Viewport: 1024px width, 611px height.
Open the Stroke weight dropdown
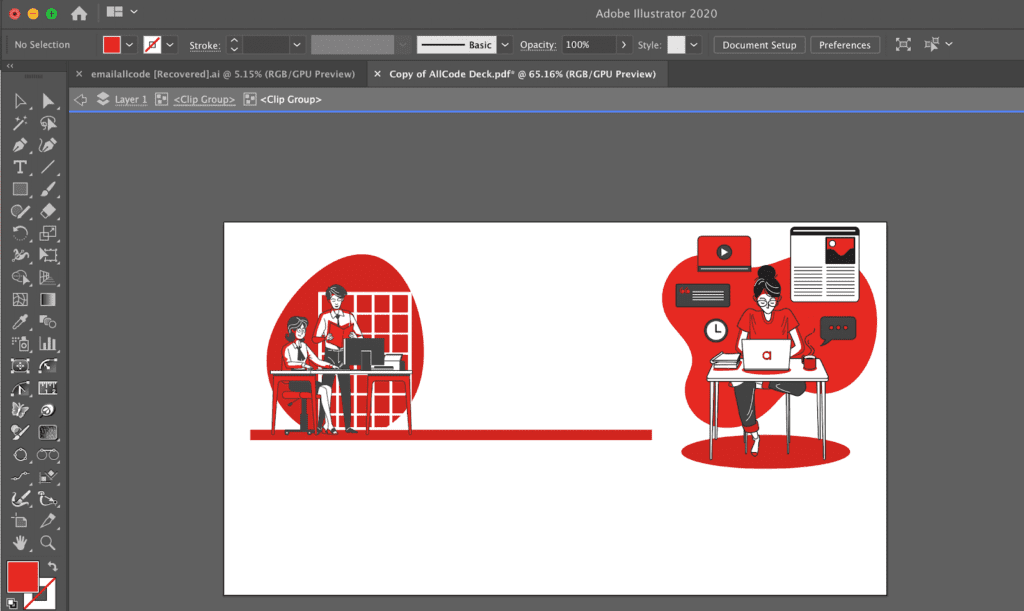point(296,44)
